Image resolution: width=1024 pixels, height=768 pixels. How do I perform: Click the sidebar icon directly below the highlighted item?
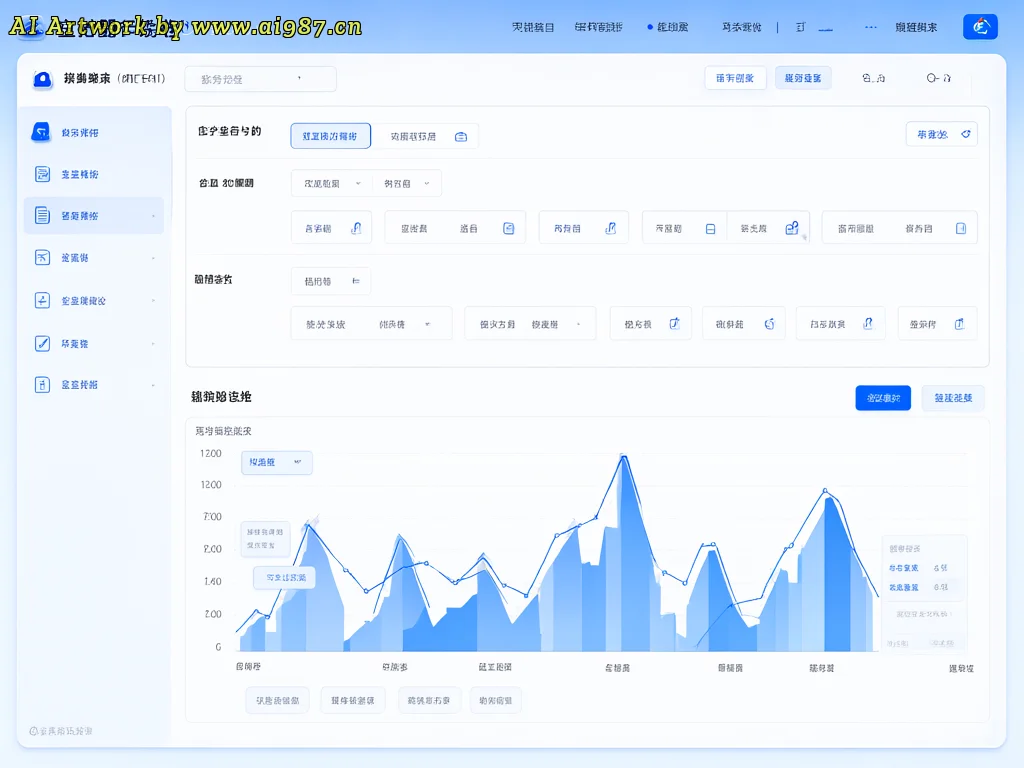pos(42,257)
